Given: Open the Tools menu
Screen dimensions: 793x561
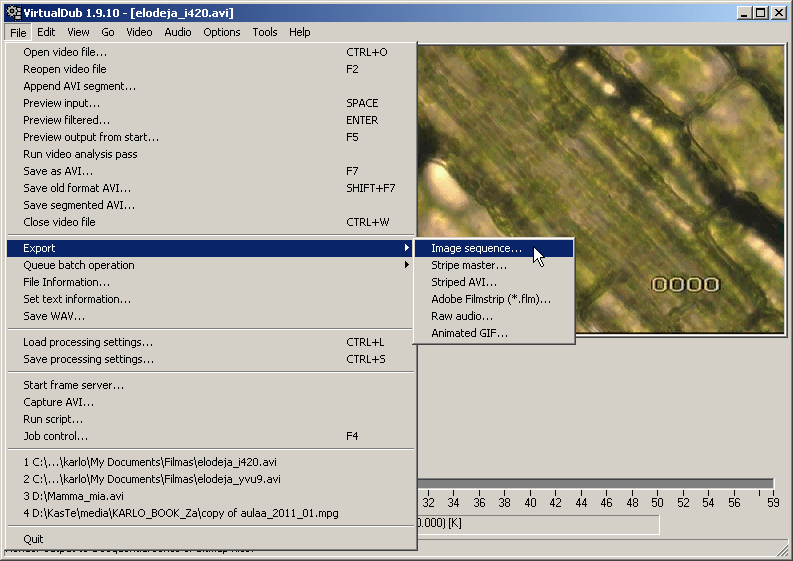Looking at the screenshot, I should point(265,32).
